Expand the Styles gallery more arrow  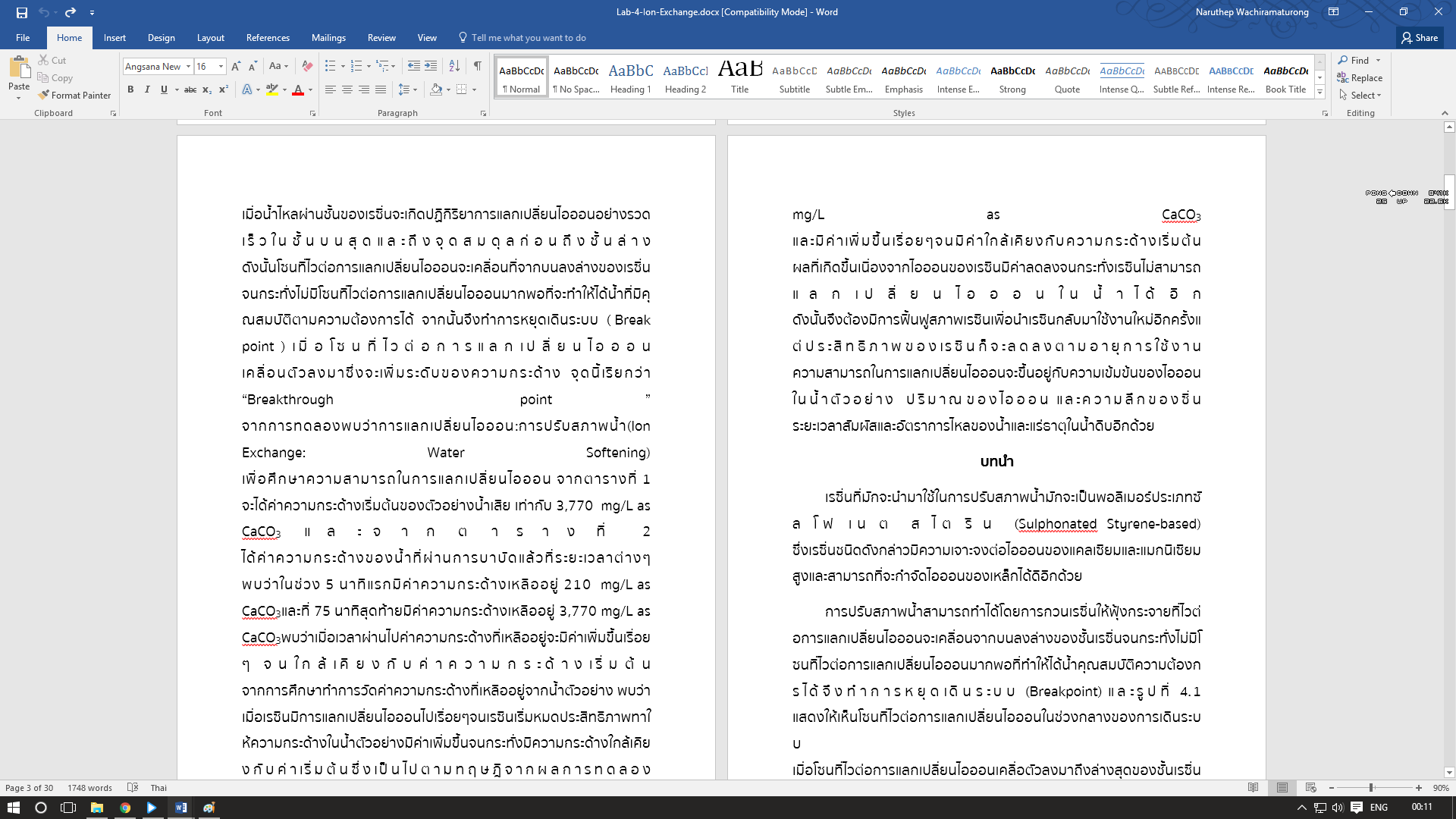(1319, 93)
